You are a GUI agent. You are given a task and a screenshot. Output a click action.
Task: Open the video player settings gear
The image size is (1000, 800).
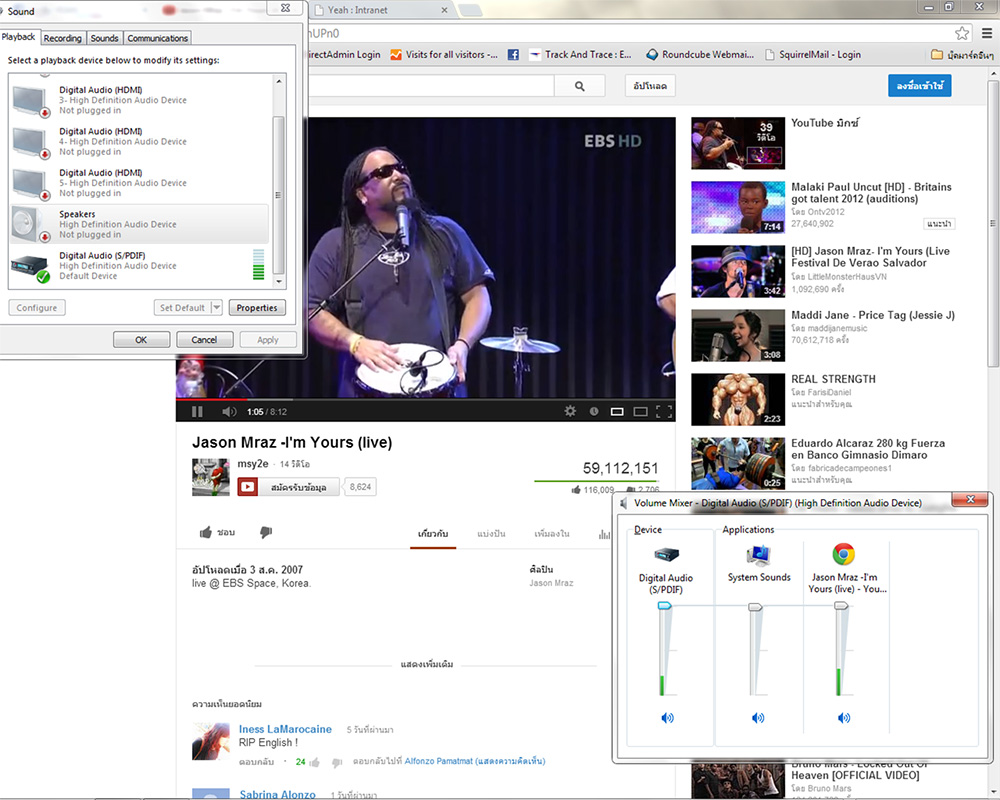570,411
